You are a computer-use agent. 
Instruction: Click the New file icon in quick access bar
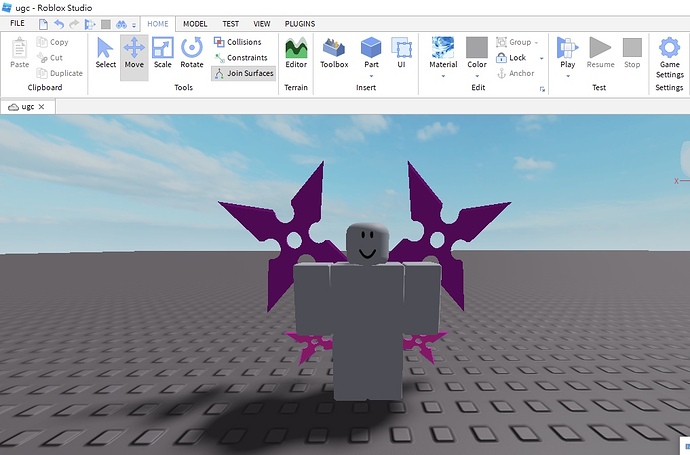(x=43, y=24)
